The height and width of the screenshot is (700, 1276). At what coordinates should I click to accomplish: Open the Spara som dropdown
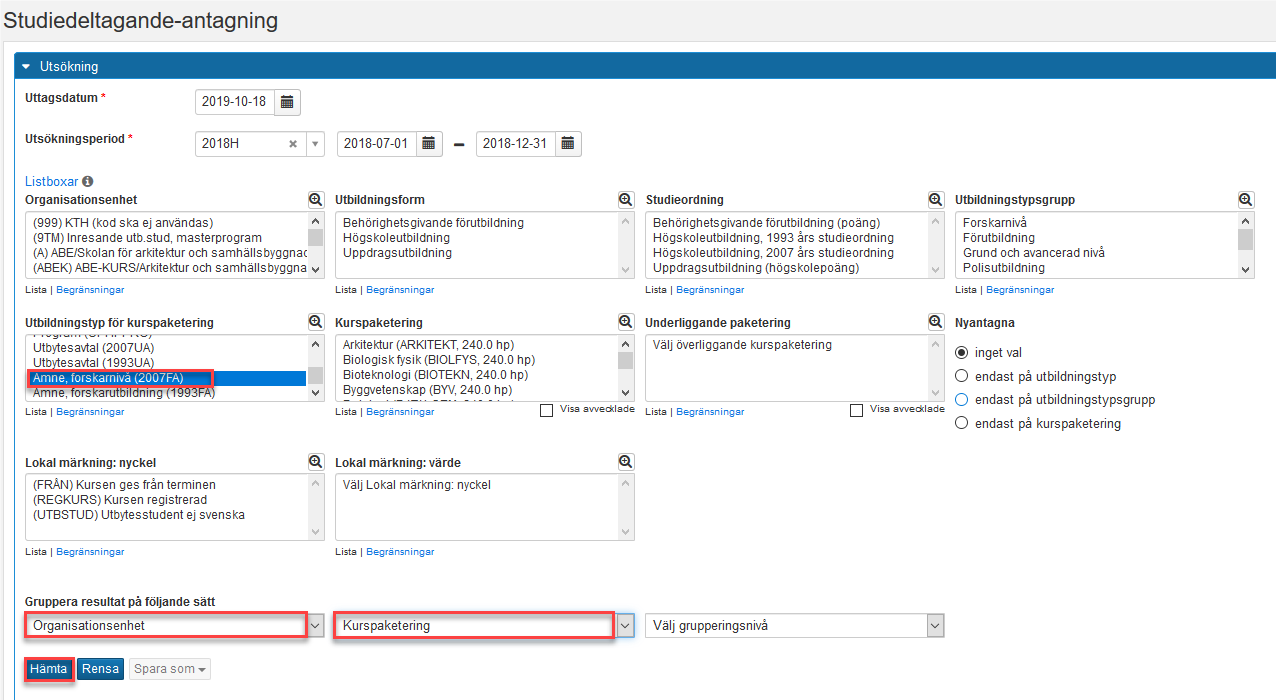pos(169,669)
